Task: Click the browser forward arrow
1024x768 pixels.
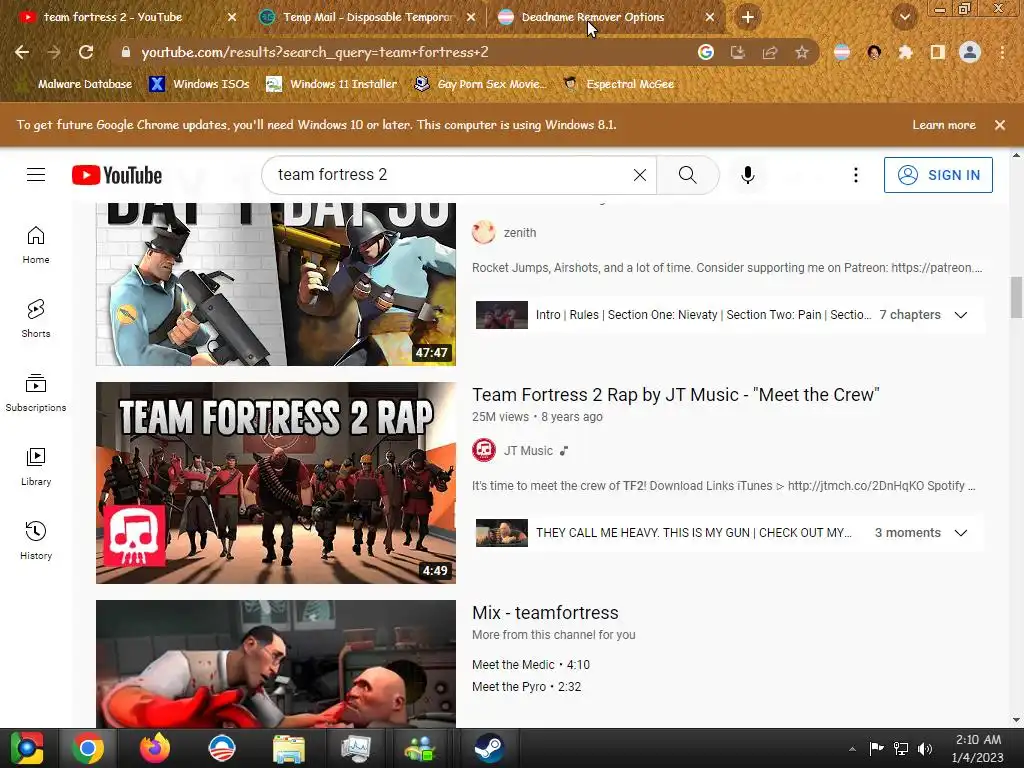Action: tap(54, 52)
